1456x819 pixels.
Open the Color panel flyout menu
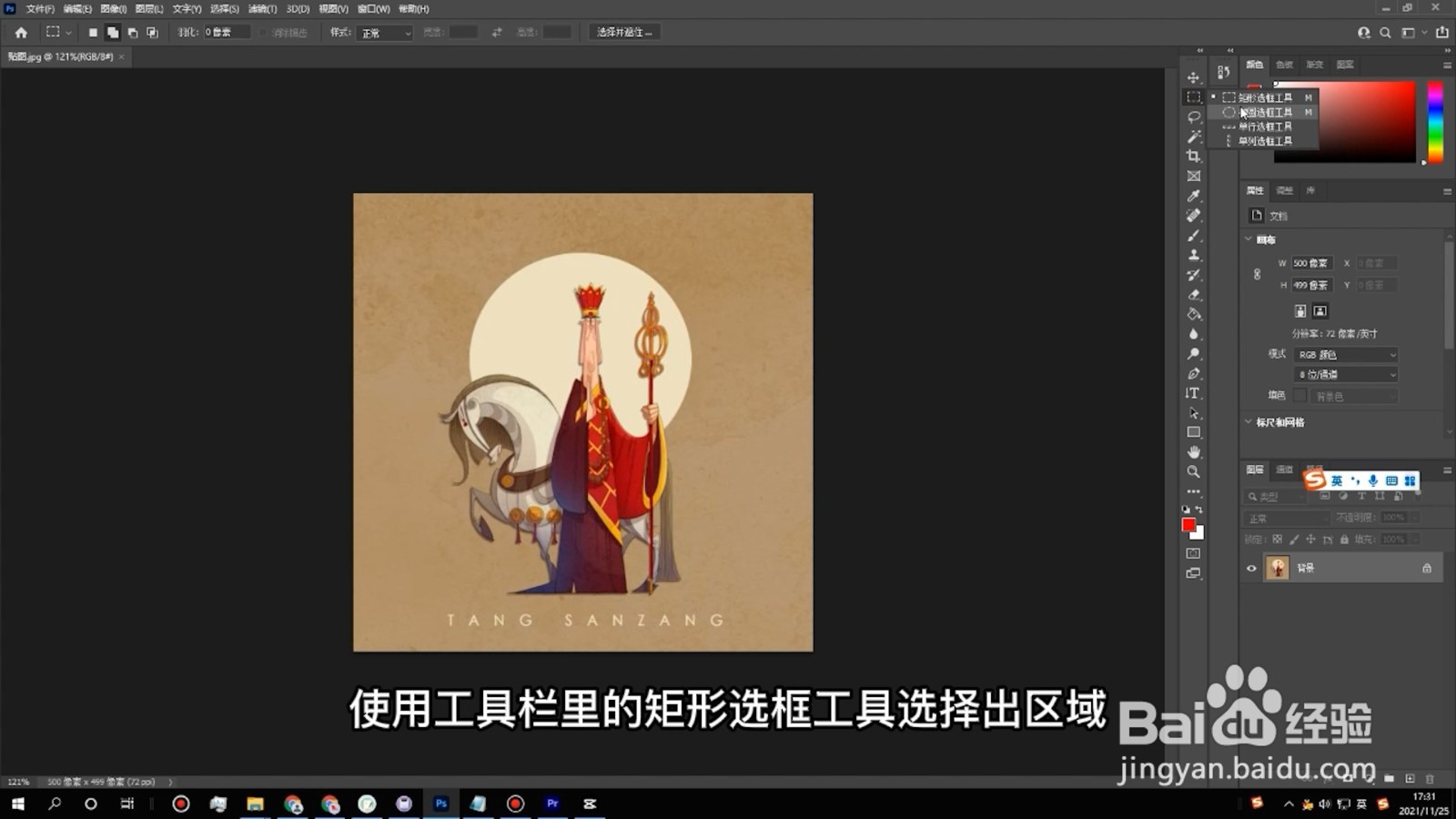tap(1447, 66)
